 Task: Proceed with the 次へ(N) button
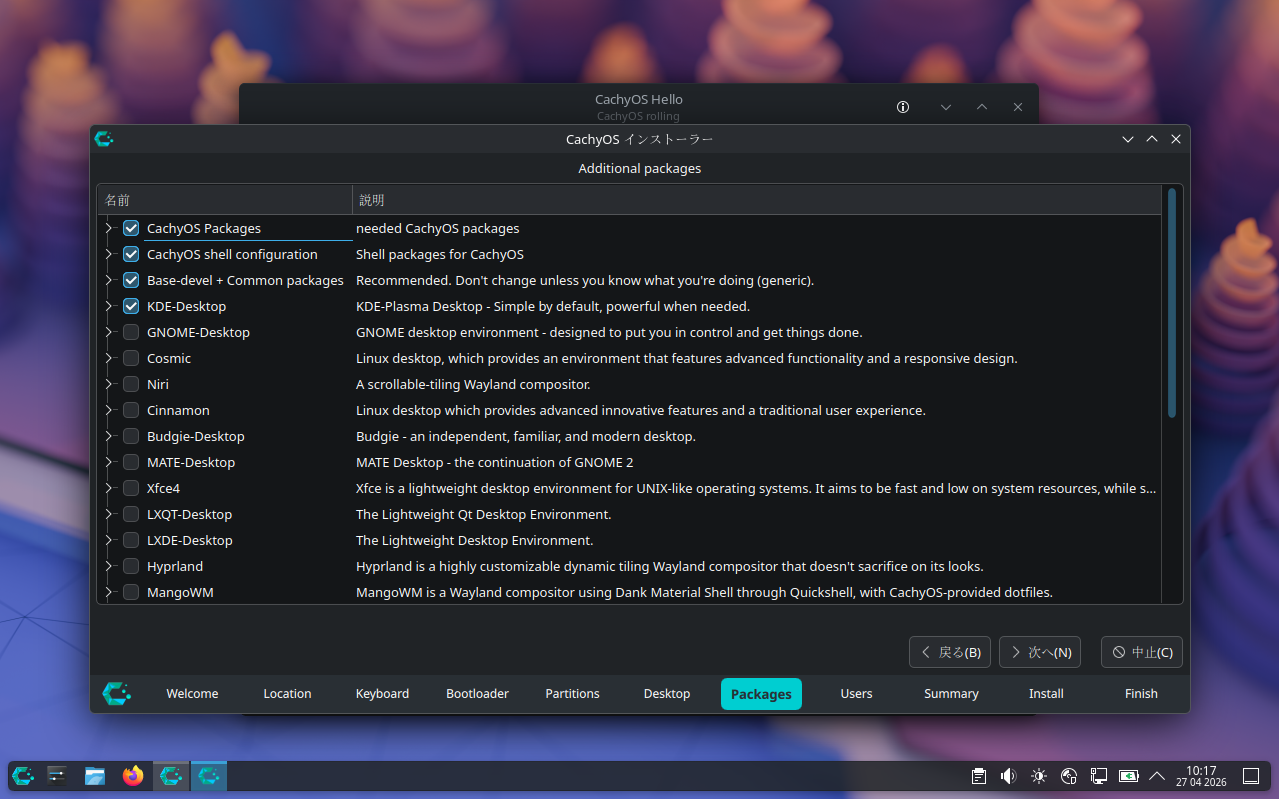pos(1040,652)
